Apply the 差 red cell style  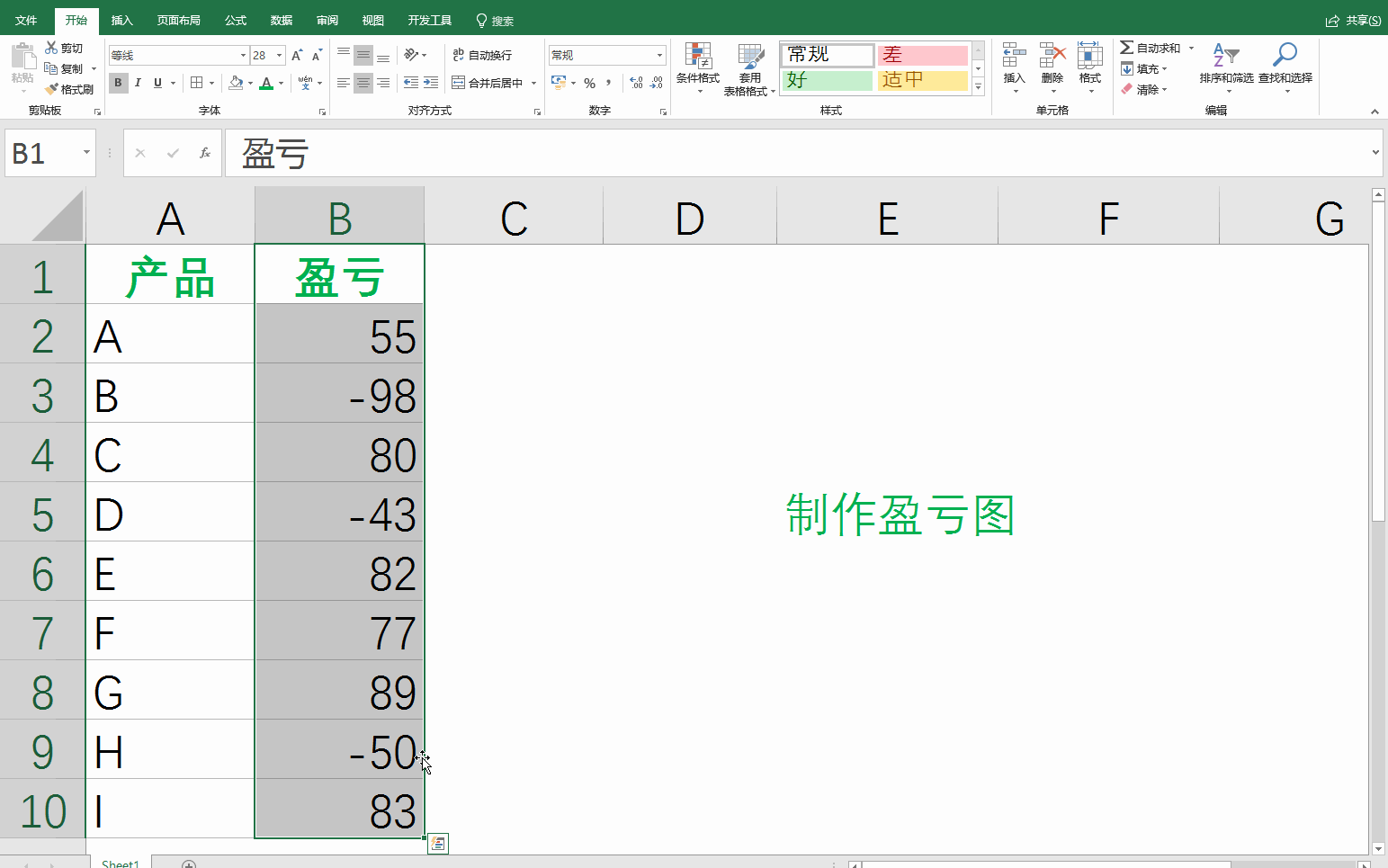(x=923, y=55)
